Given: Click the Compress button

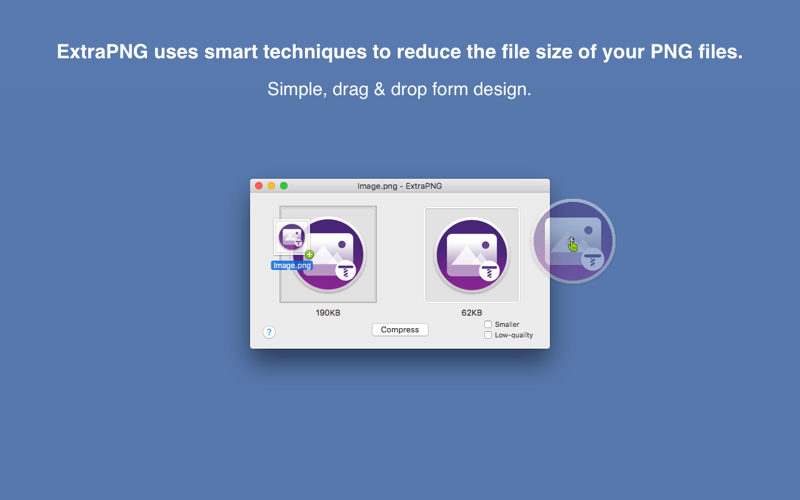Looking at the screenshot, I should click(400, 330).
